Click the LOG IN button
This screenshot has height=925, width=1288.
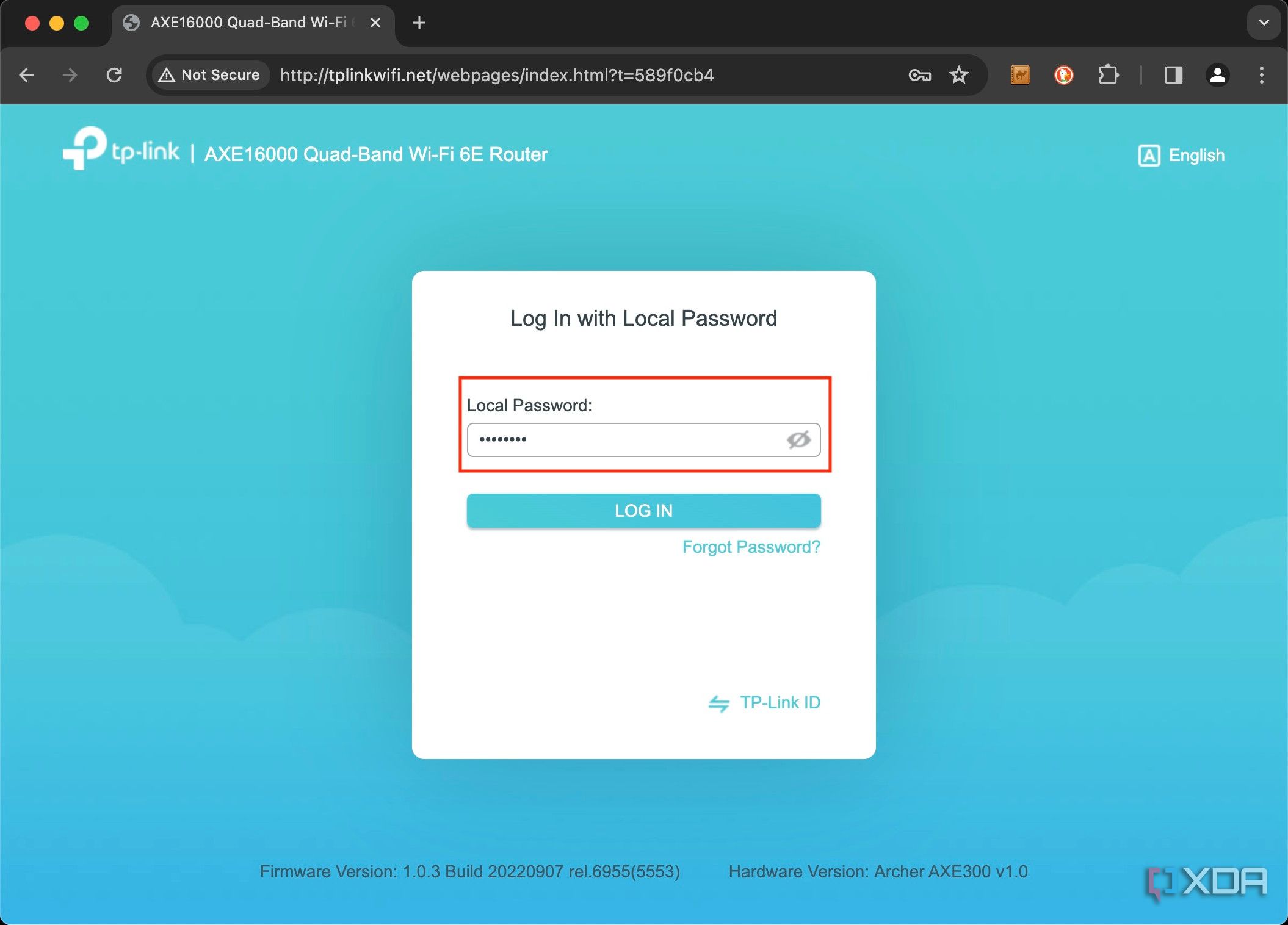tap(643, 511)
